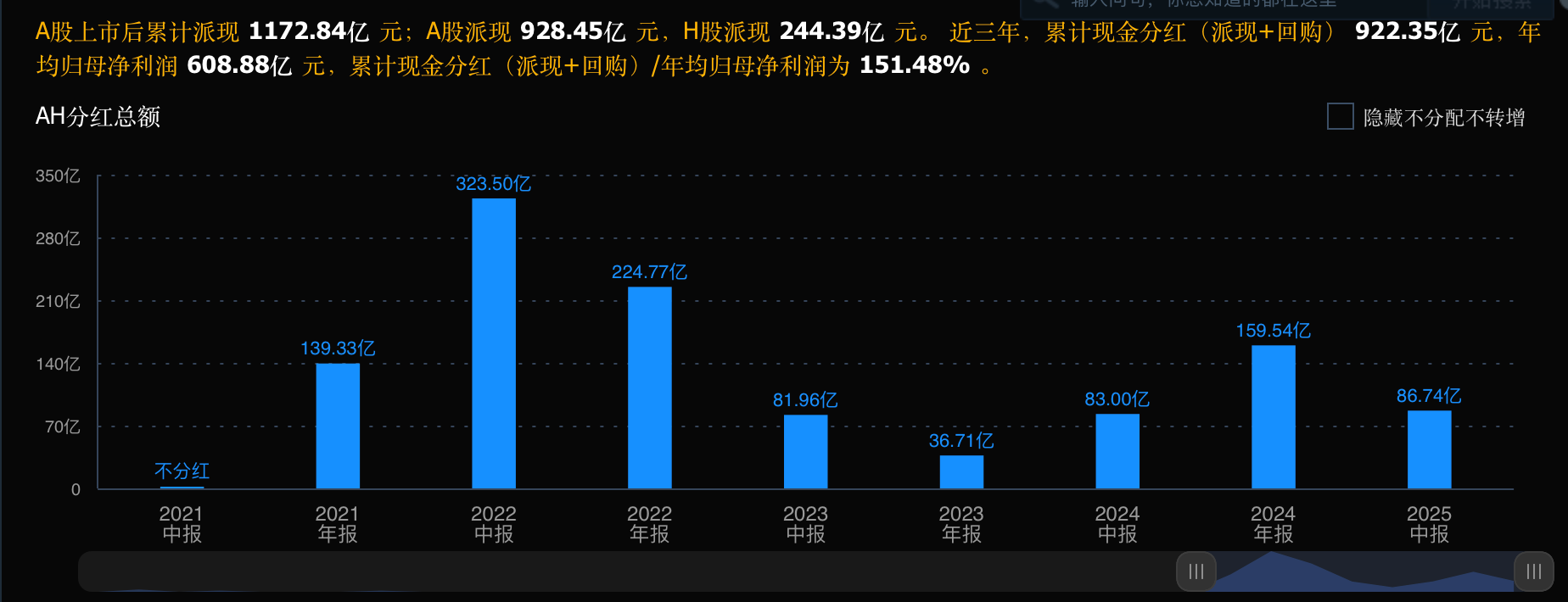
Task: Click the AH分红总额 chart title
Action: (98, 116)
